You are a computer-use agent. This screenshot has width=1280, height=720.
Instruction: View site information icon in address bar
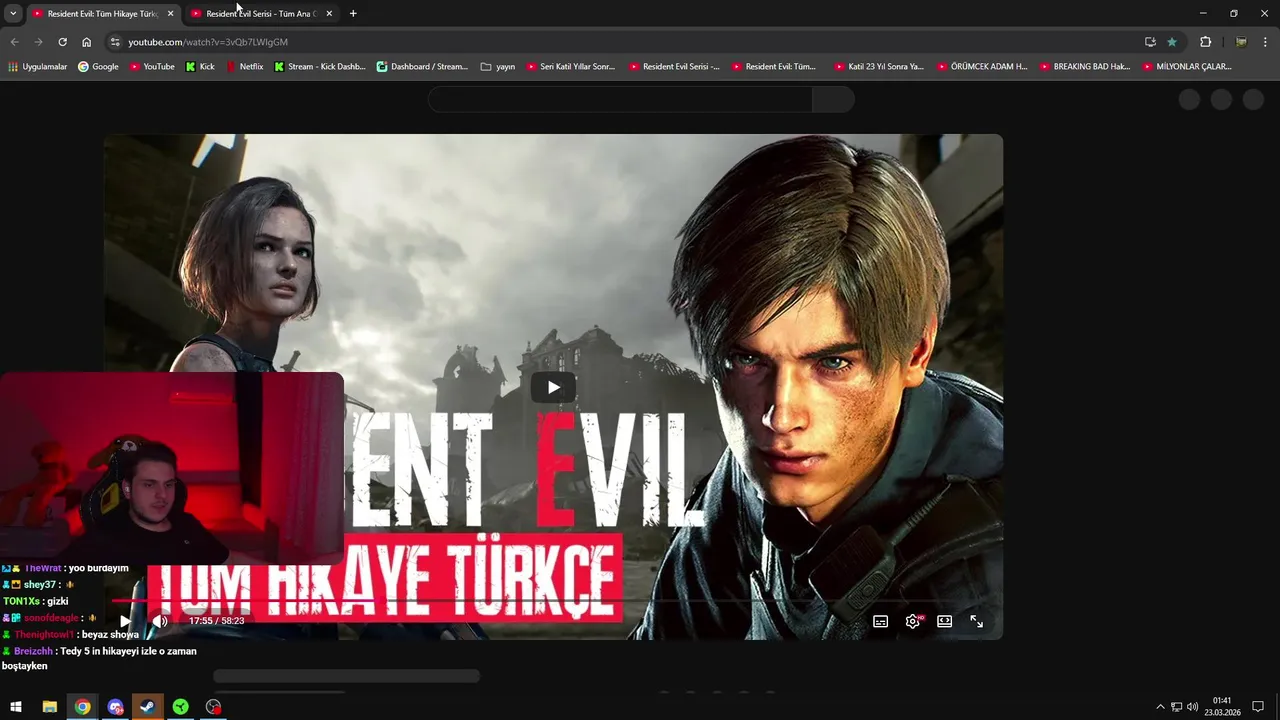click(x=115, y=42)
